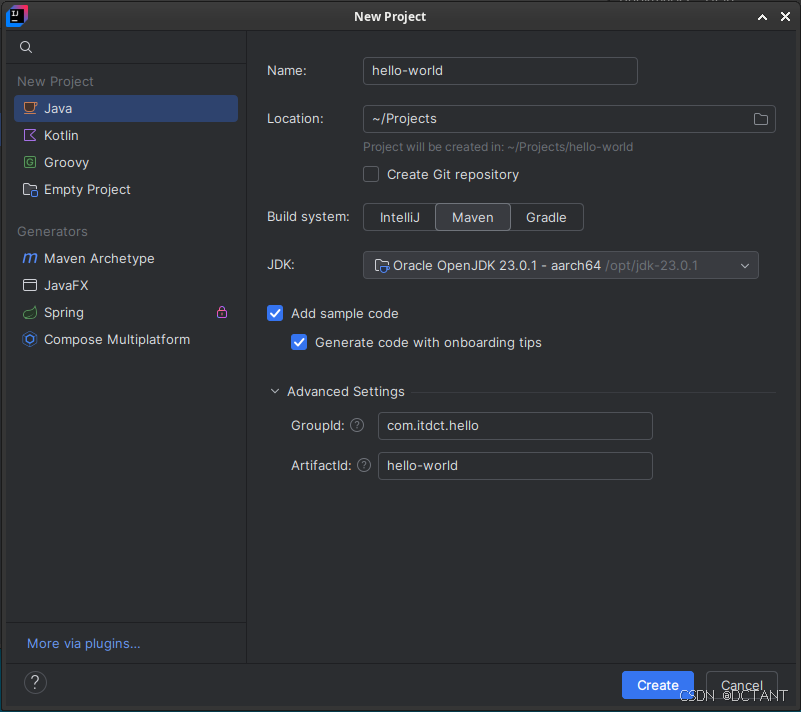
Task: Uncheck Generate code with onboarding tips
Action: click(299, 342)
